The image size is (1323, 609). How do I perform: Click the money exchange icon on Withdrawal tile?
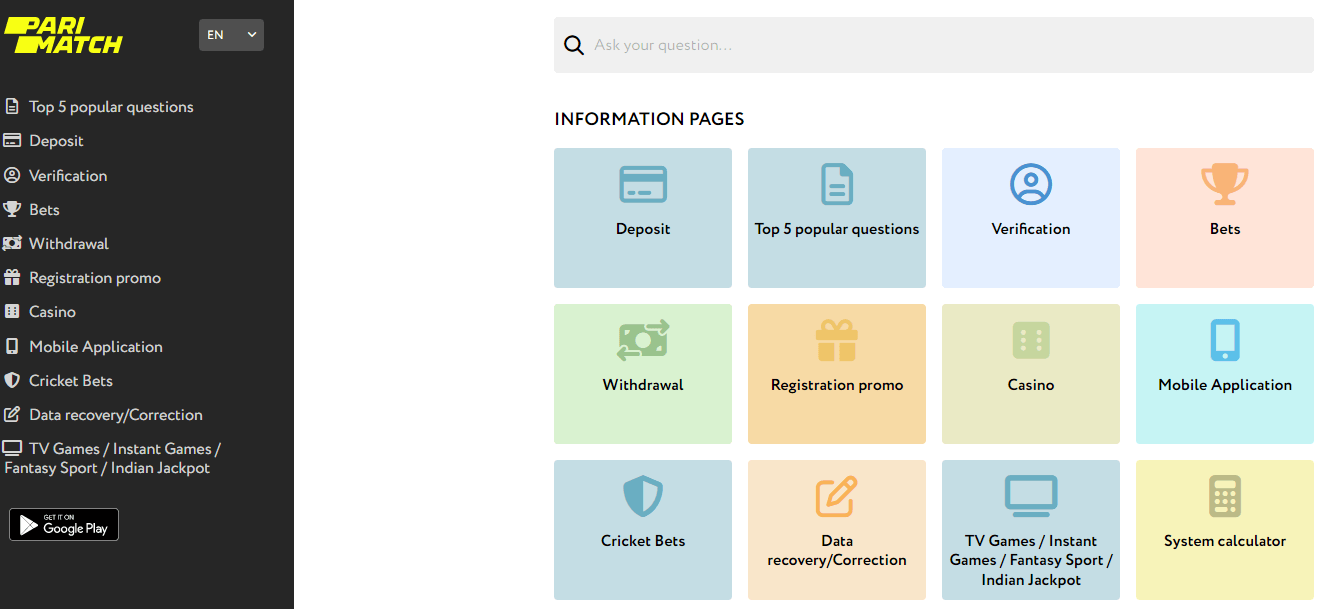click(643, 341)
